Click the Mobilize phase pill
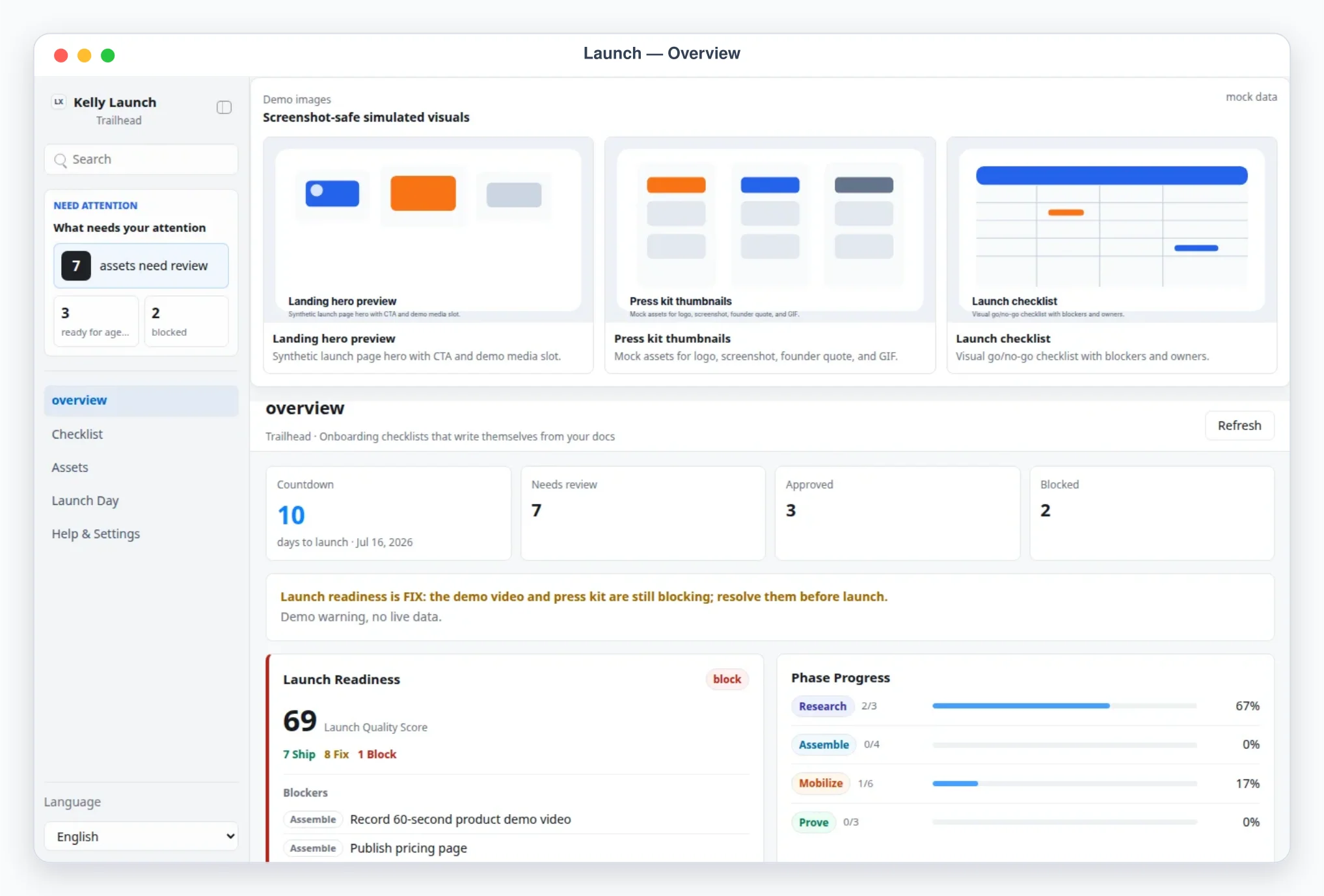 coord(820,783)
